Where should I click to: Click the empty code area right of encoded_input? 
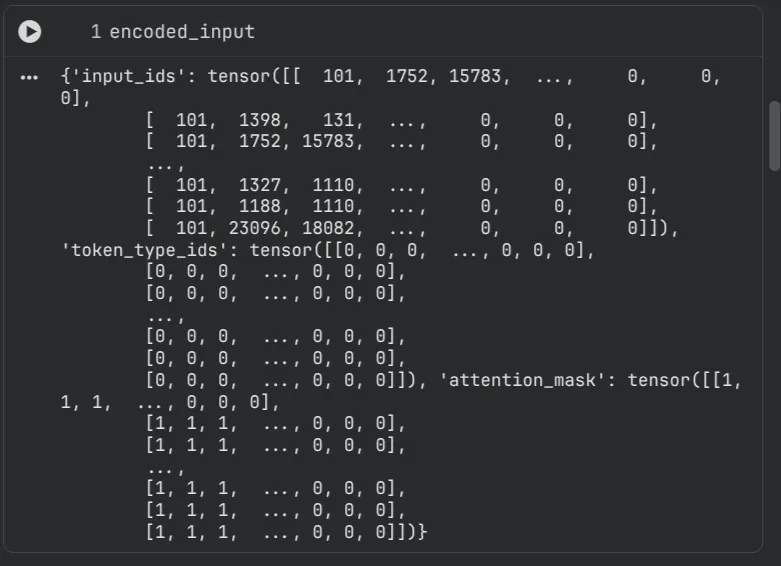coord(500,32)
